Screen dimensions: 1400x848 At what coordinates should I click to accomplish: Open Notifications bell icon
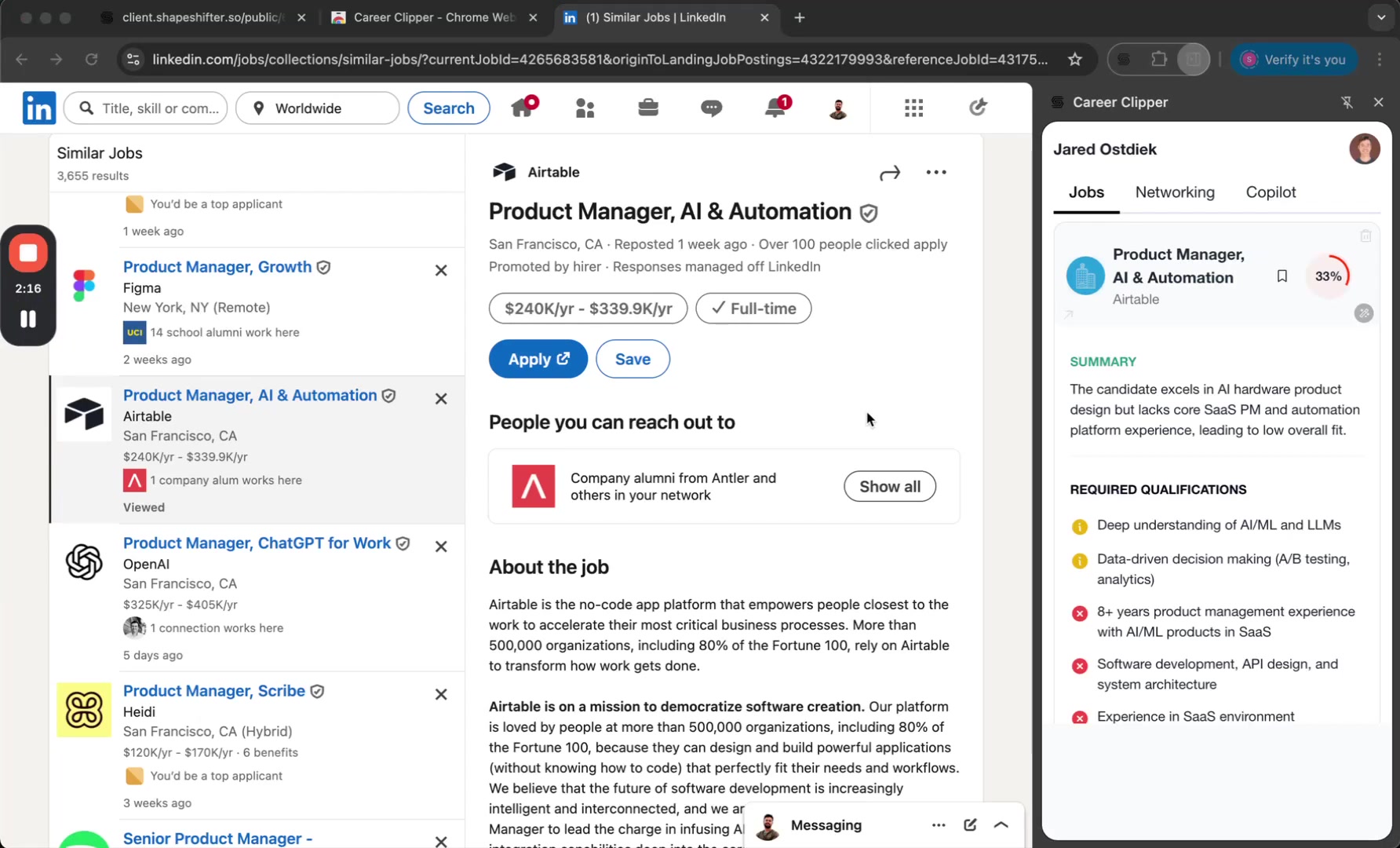tap(775, 108)
